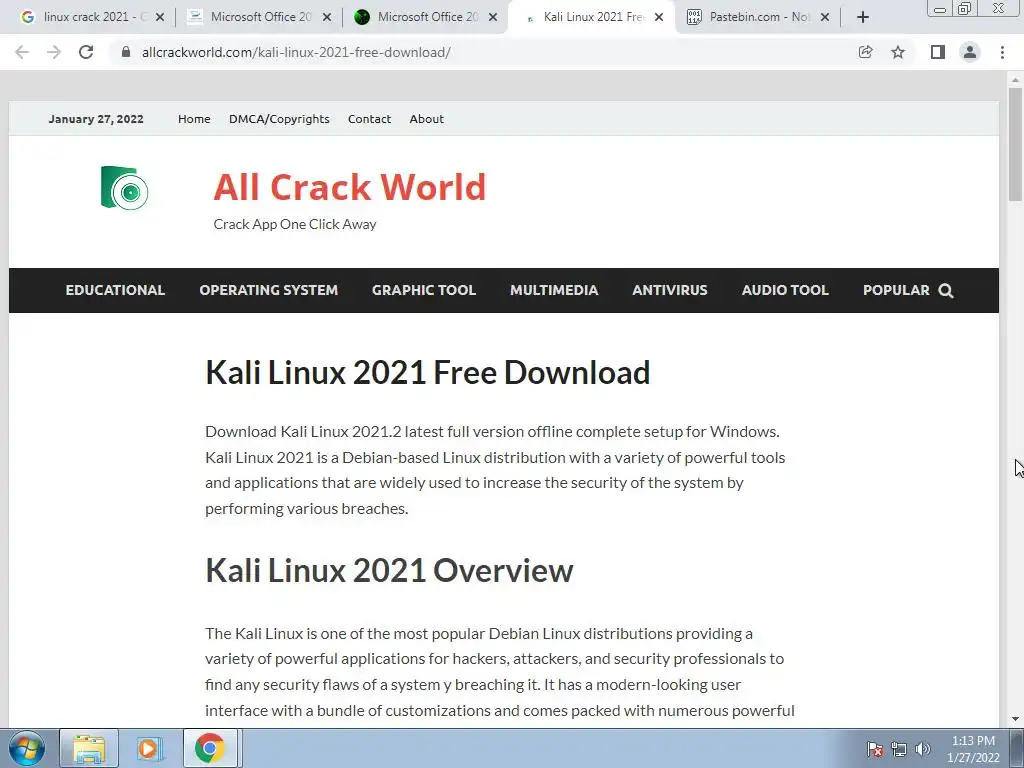Open EDUCATIONAL category menu
The height and width of the screenshot is (768, 1024).
point(115,290)
